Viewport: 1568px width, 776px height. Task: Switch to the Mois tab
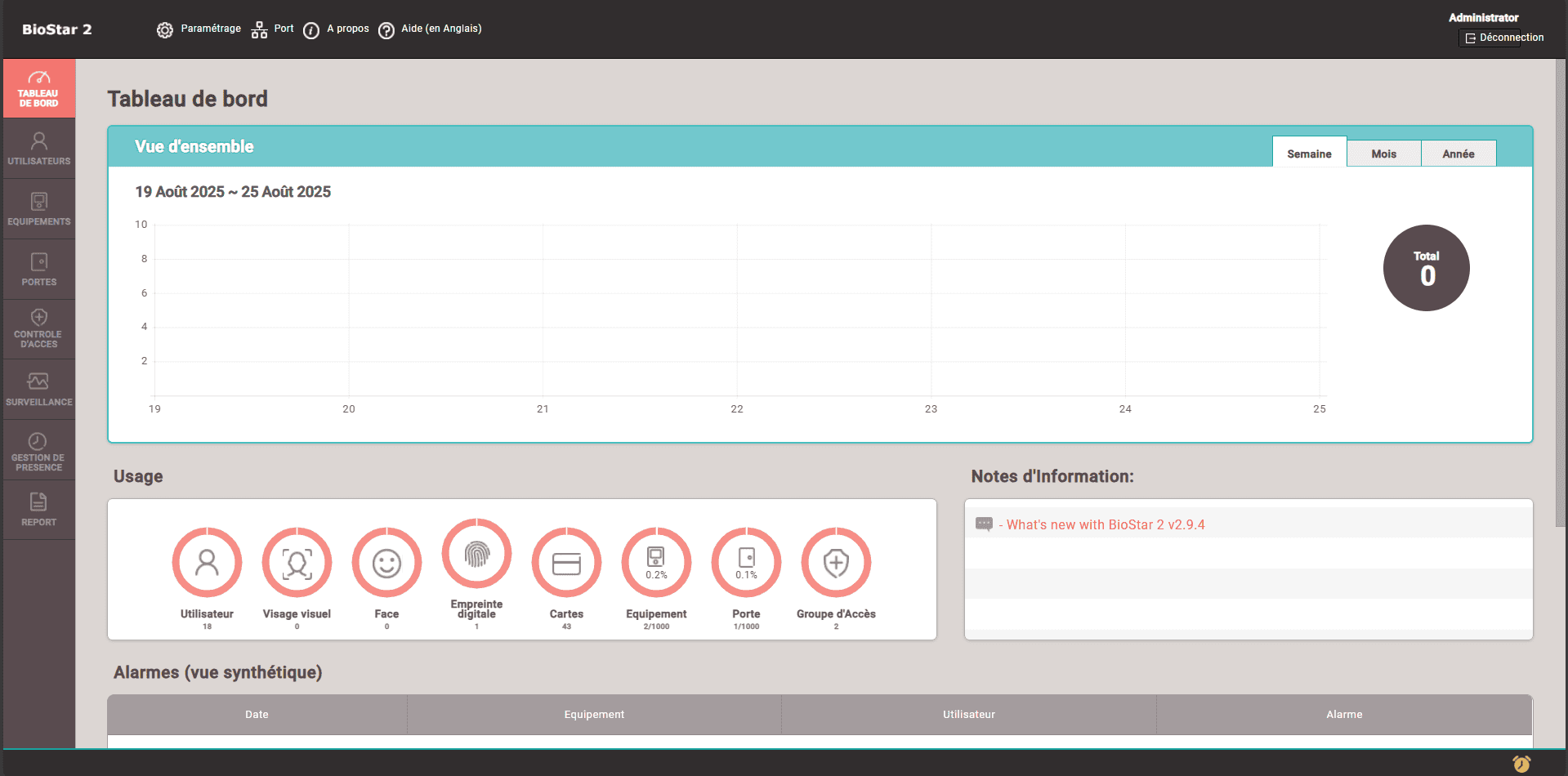pos(1383,153)
